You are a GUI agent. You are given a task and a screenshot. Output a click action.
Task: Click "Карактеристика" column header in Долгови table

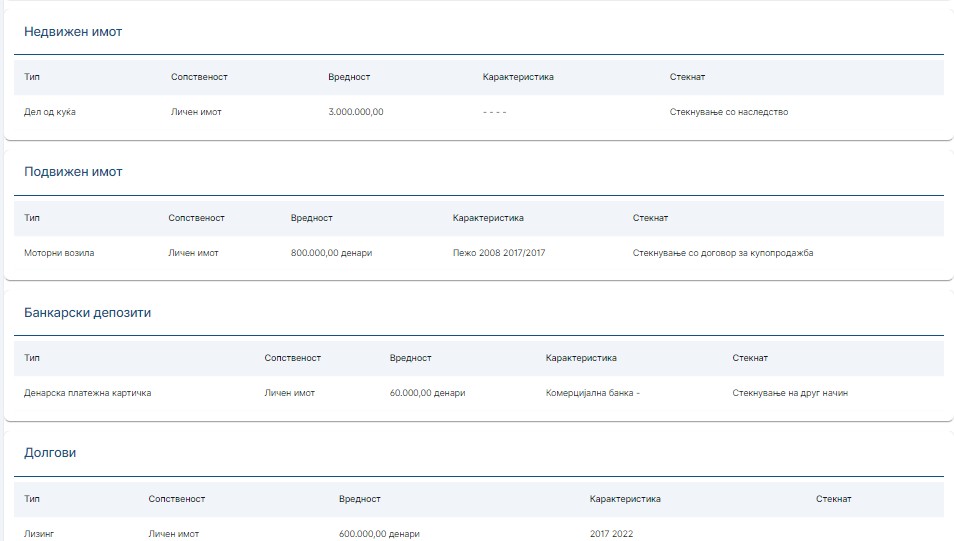625,499
